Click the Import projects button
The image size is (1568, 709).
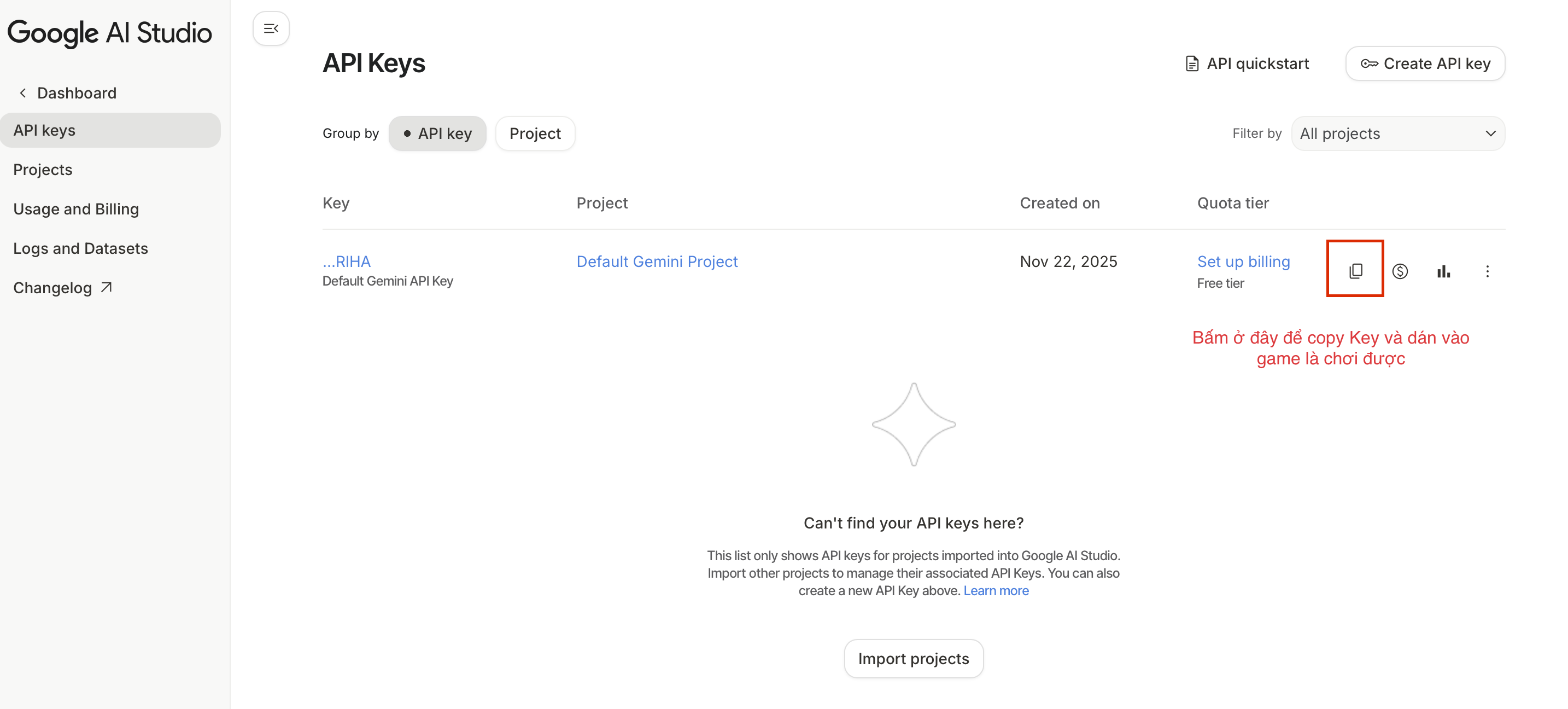tap(914, 659)
